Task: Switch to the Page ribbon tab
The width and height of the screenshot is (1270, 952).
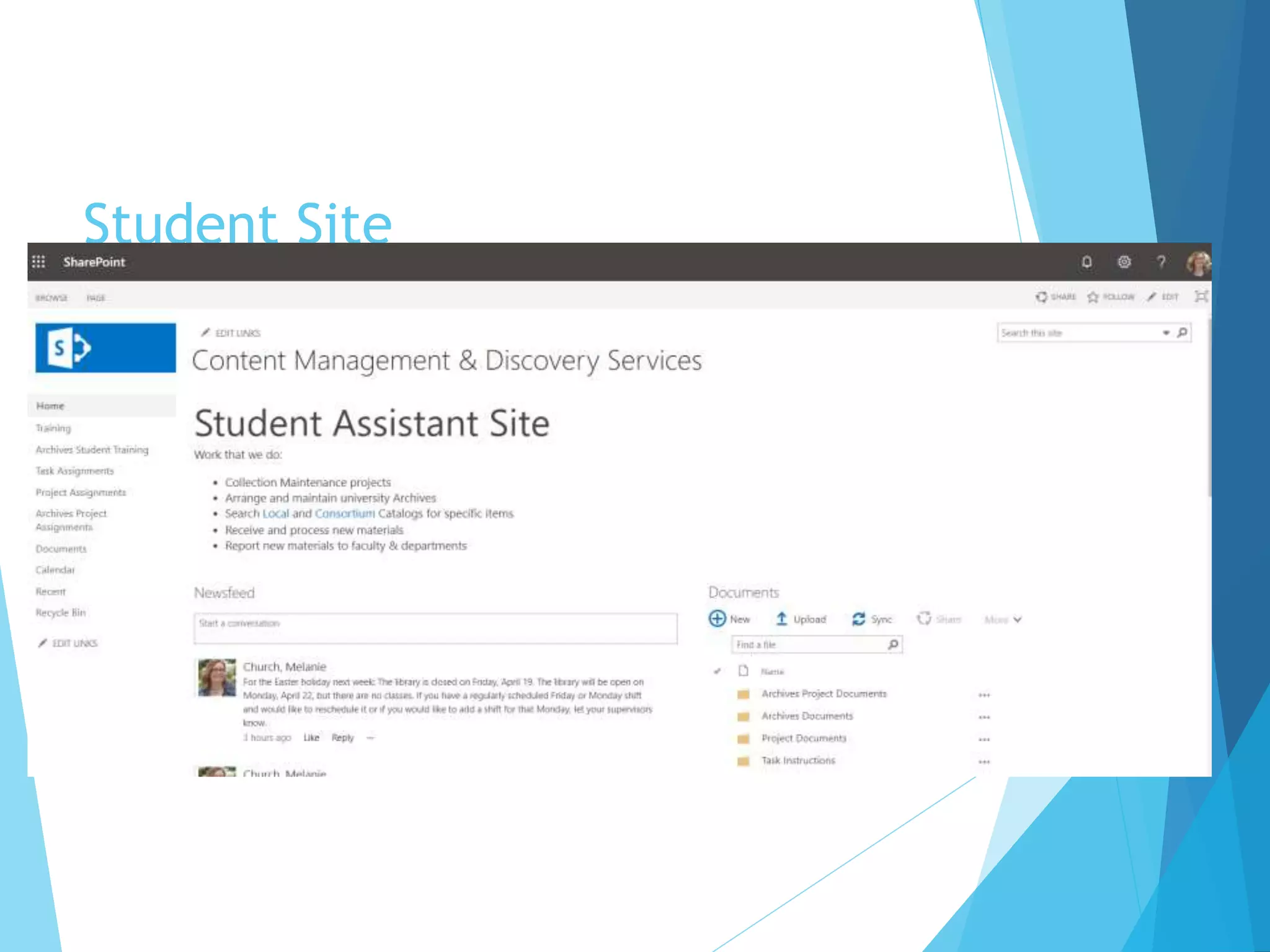Action: (x=96, y=298)
